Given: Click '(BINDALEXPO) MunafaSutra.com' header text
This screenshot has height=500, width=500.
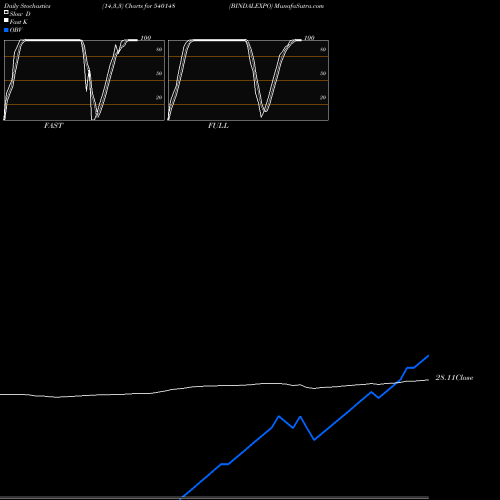Looking at the screenshot, I should [x=276, y=6].
